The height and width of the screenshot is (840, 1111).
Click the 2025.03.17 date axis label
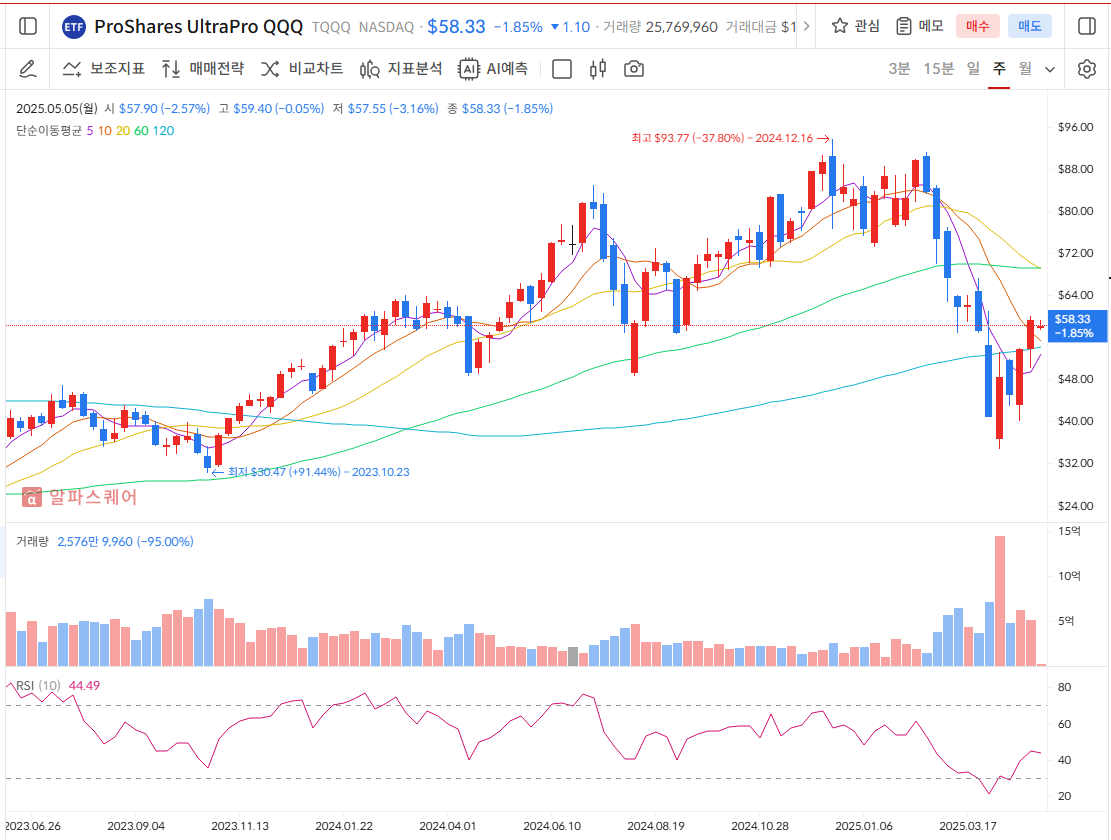coord(968,826)
